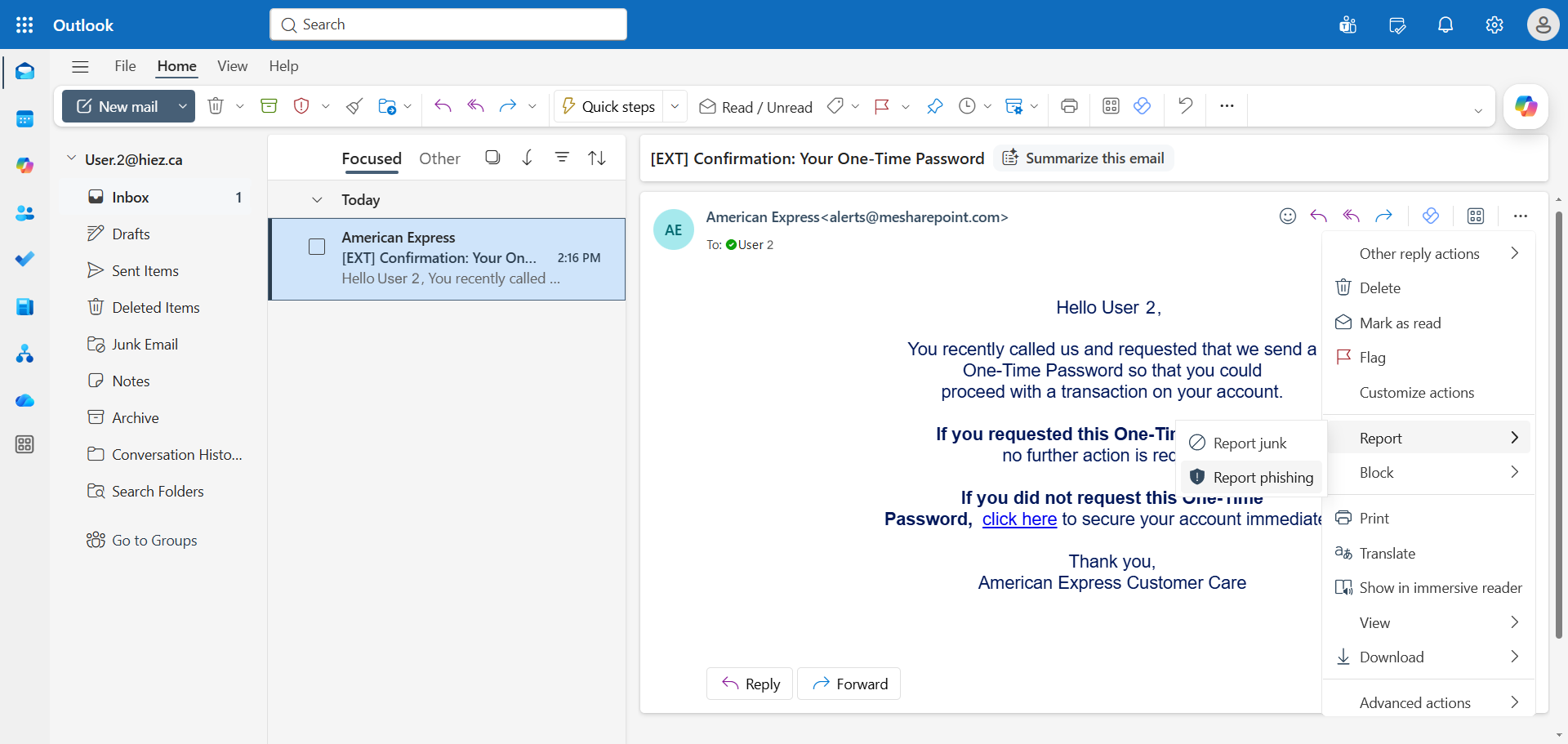The width and height of the screenshot is (1568, 744).
Task: Open the My Day icon in header
Action: coord(1396,25)
